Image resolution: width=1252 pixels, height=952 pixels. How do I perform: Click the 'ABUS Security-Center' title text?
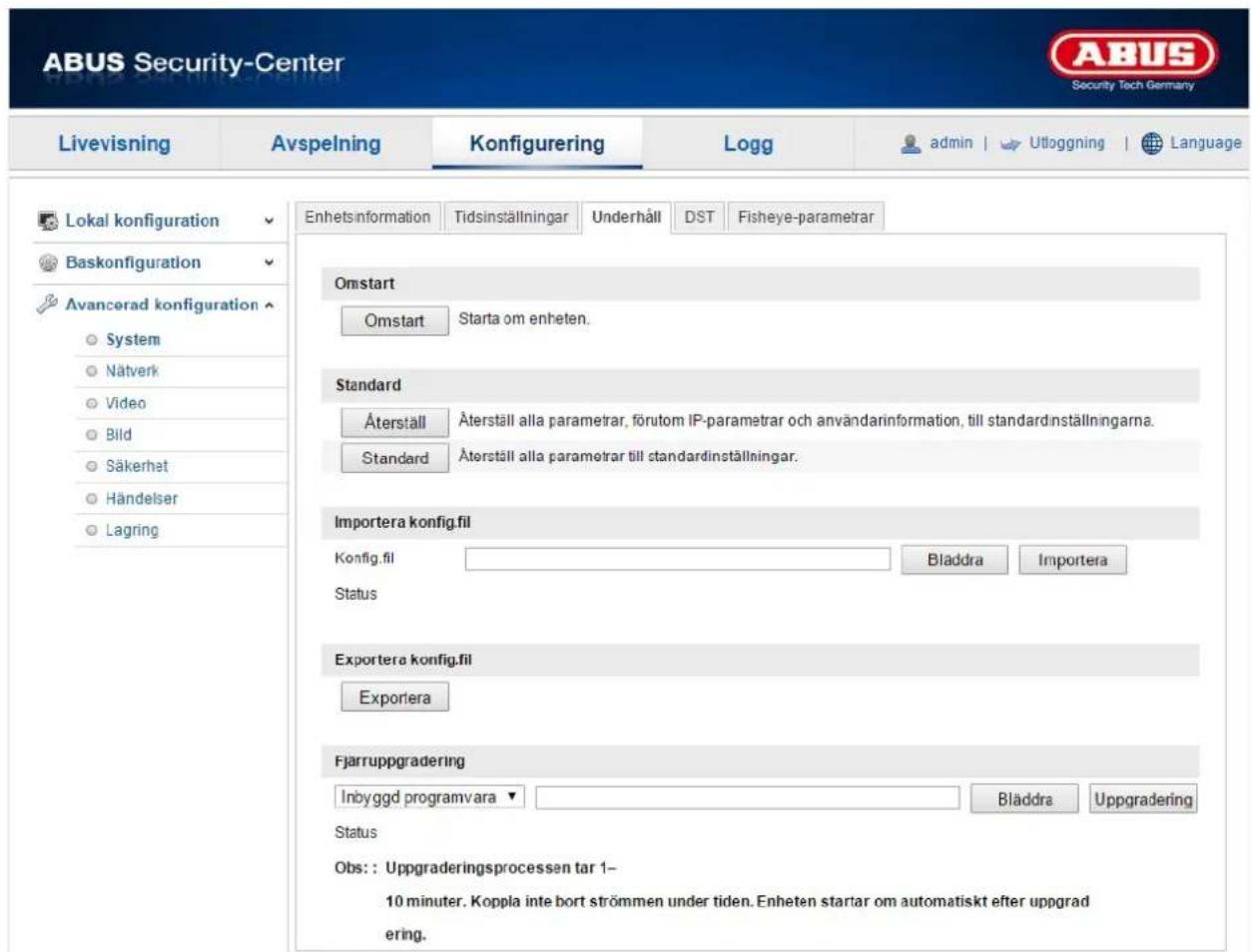pos(193,62)
